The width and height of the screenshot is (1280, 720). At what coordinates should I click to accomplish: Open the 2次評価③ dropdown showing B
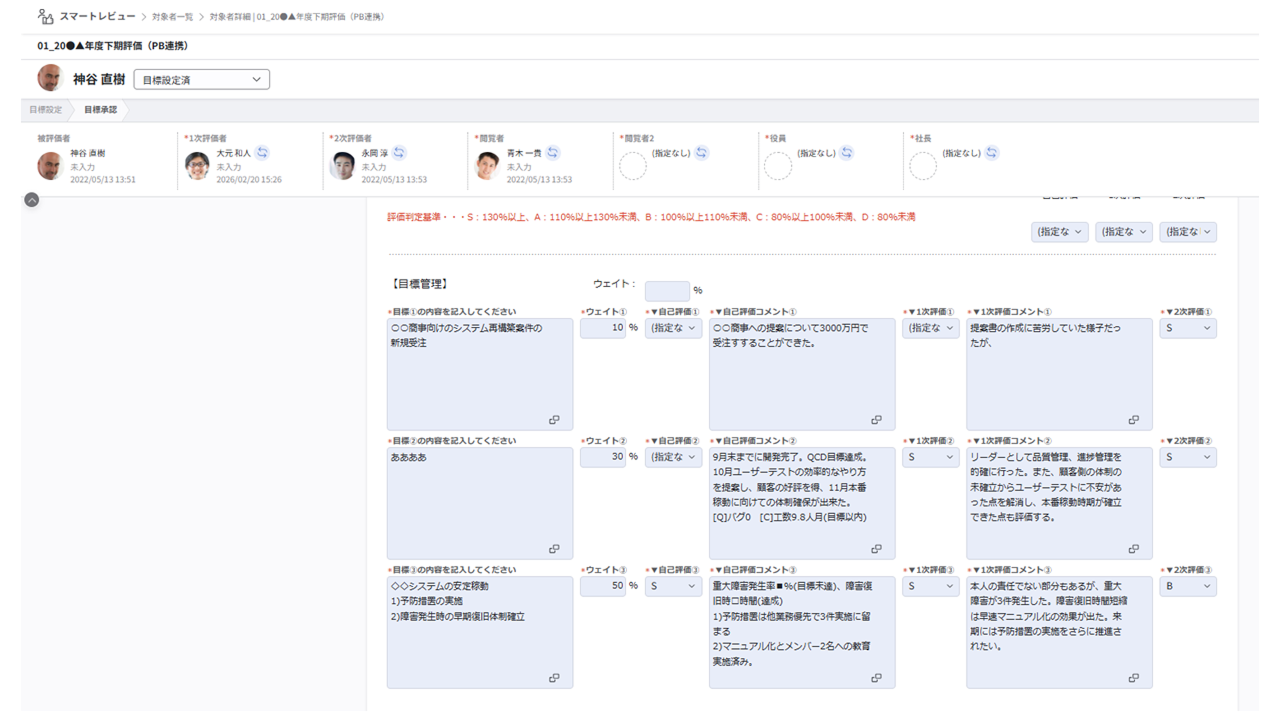tap(1188, 586)
